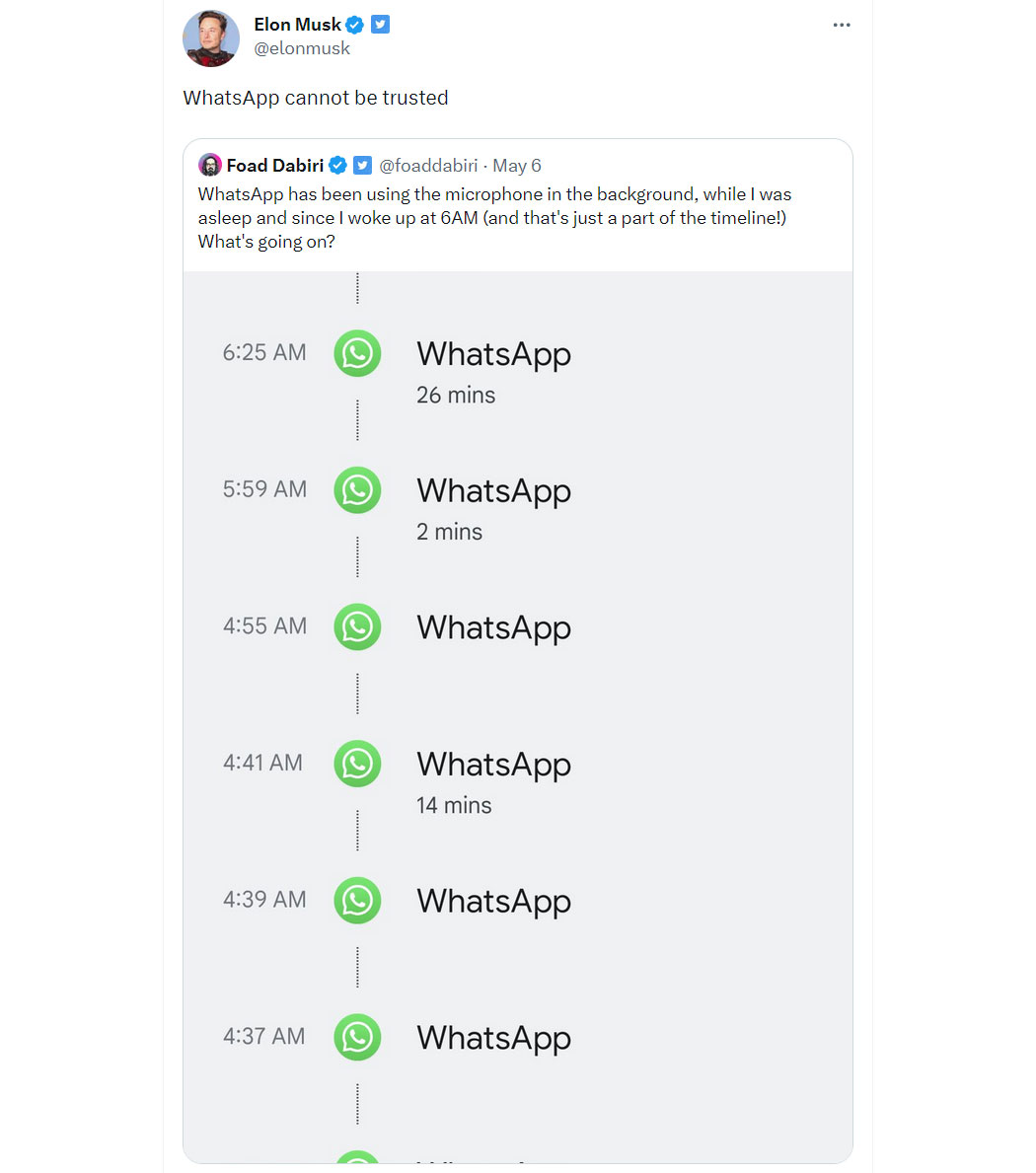Click the WhatsApp icon at 5:59 AM
The image size is (1036, 1173).
point(357,490)
